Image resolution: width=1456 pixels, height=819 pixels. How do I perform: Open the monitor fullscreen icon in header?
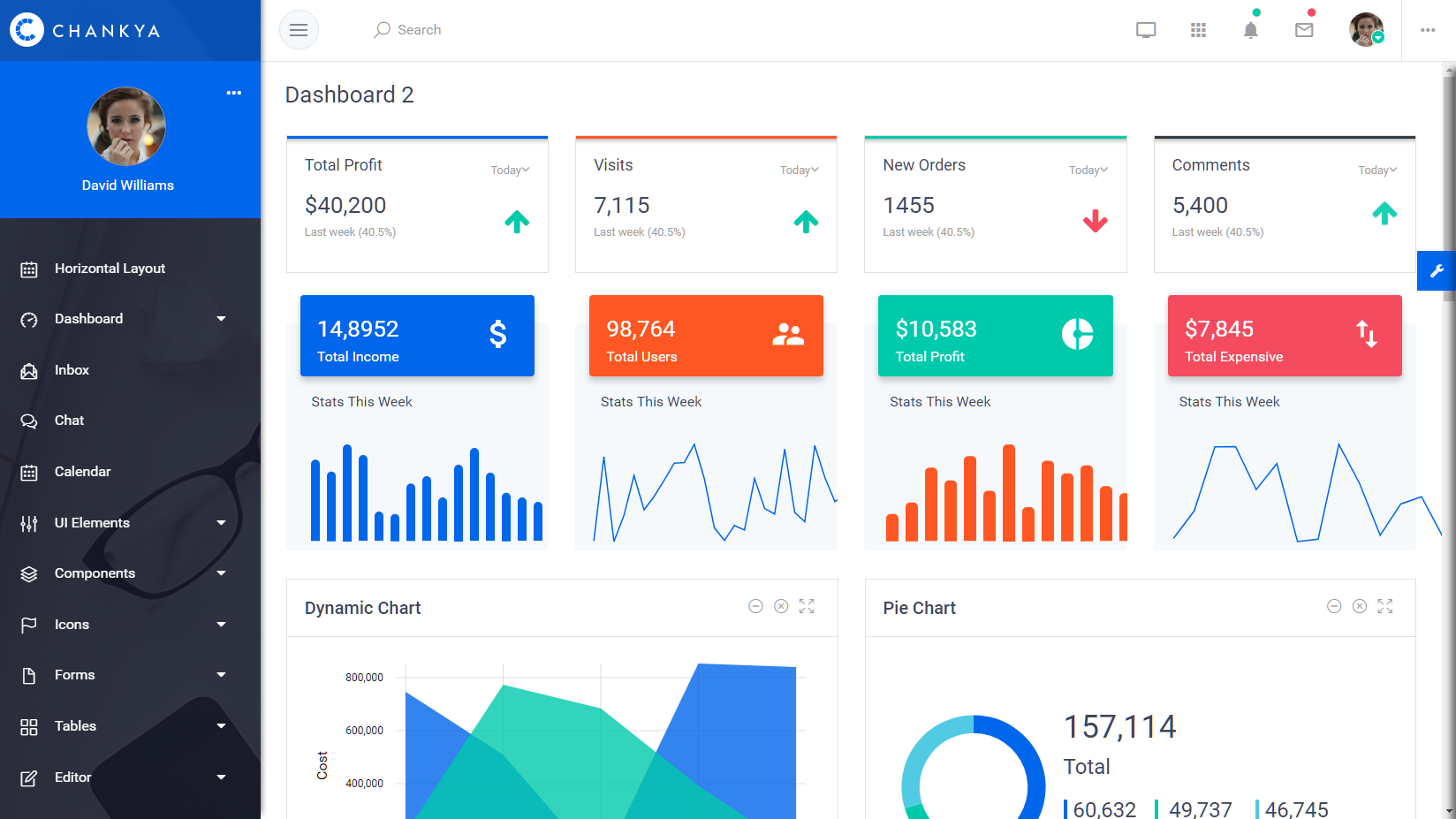1146,30
